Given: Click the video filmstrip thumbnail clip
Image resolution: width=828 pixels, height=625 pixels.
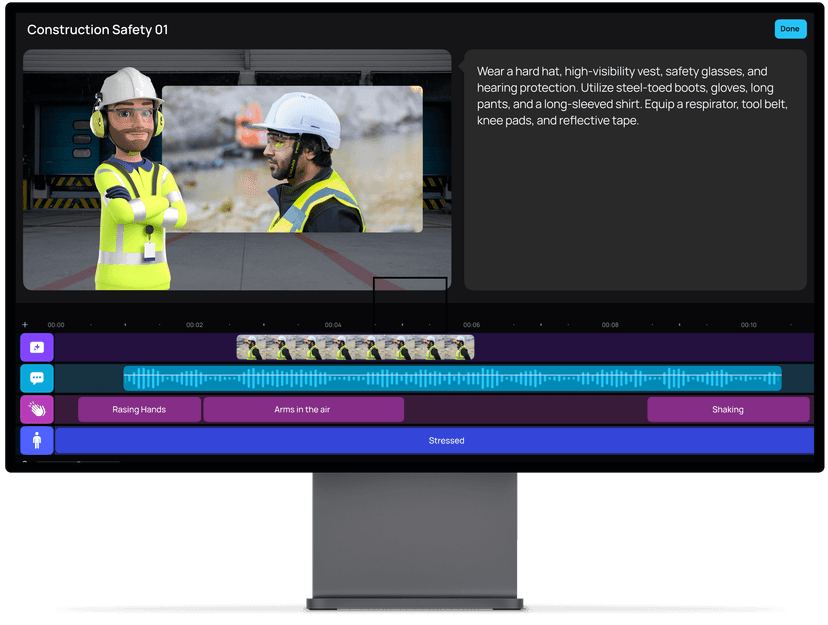Looking at the screenshot, I should (x=354, y=347).
